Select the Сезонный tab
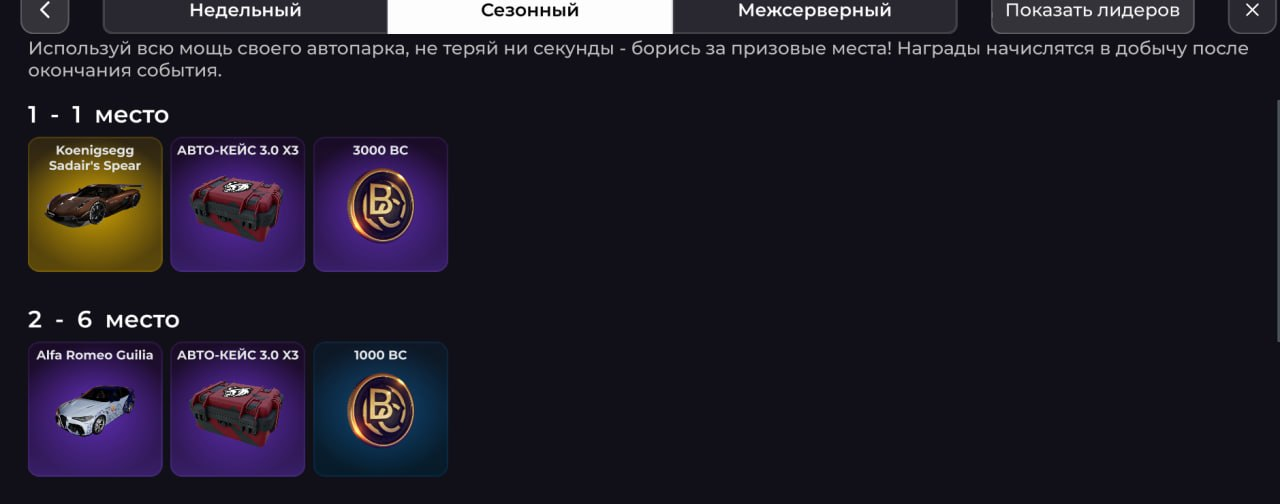Viewport: 1280px width, 504px height. pos(530,12)
